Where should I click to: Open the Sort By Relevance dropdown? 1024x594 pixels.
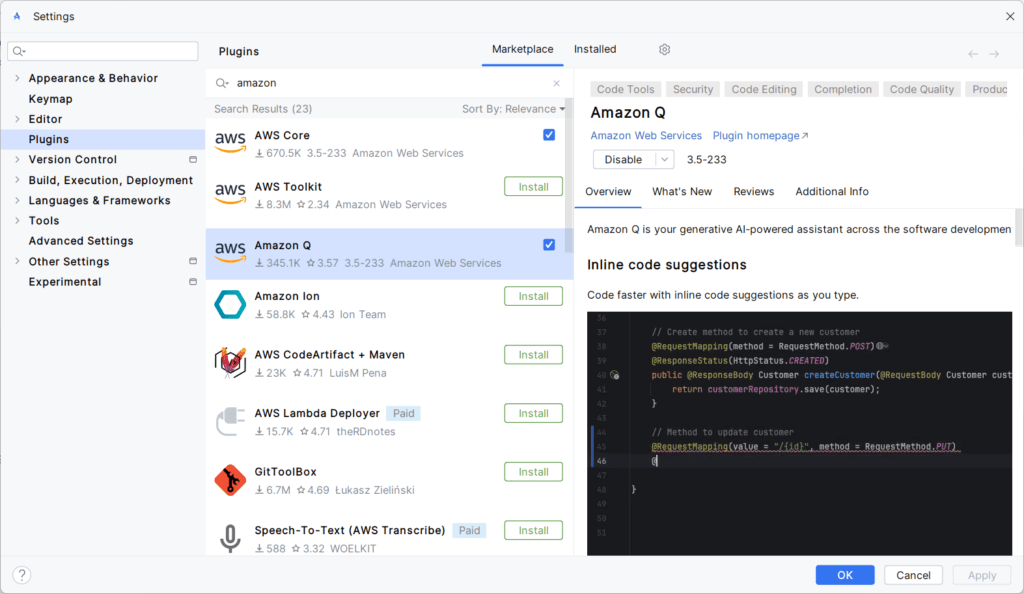tap(513, 109)
